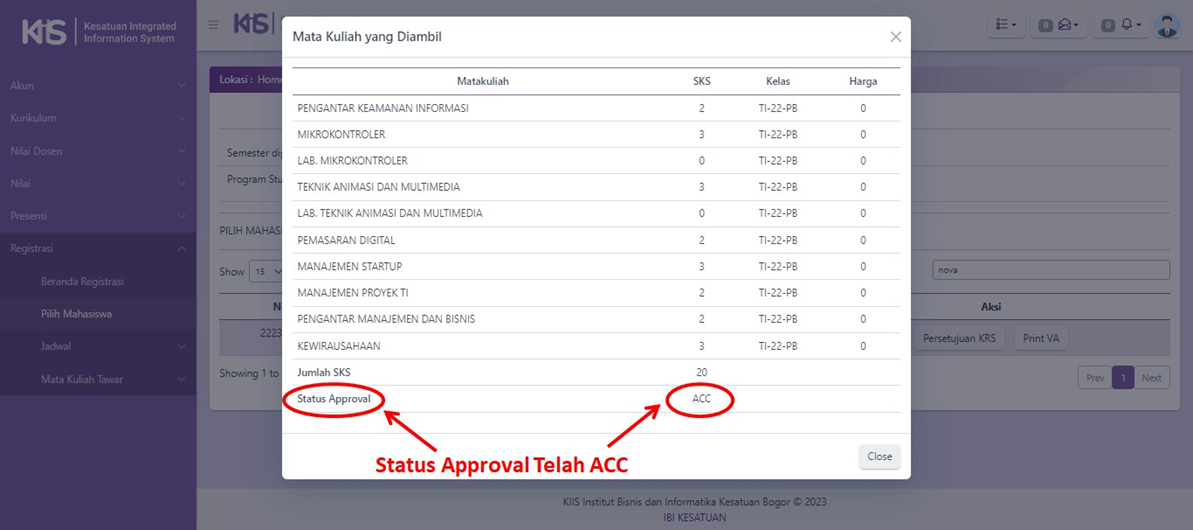Image resolution: width=1193 pixels, height=530 pixels.
Task: Click the Print VA button
Action: [1040, 338]
